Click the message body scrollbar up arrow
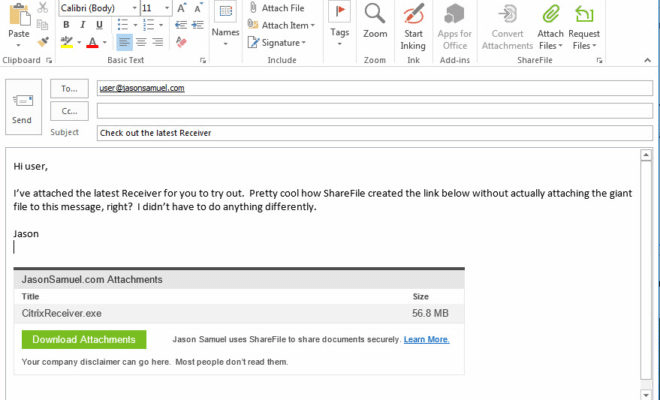Image resolution: width=660 pixels, height=400 pixels. coord(646,155)
